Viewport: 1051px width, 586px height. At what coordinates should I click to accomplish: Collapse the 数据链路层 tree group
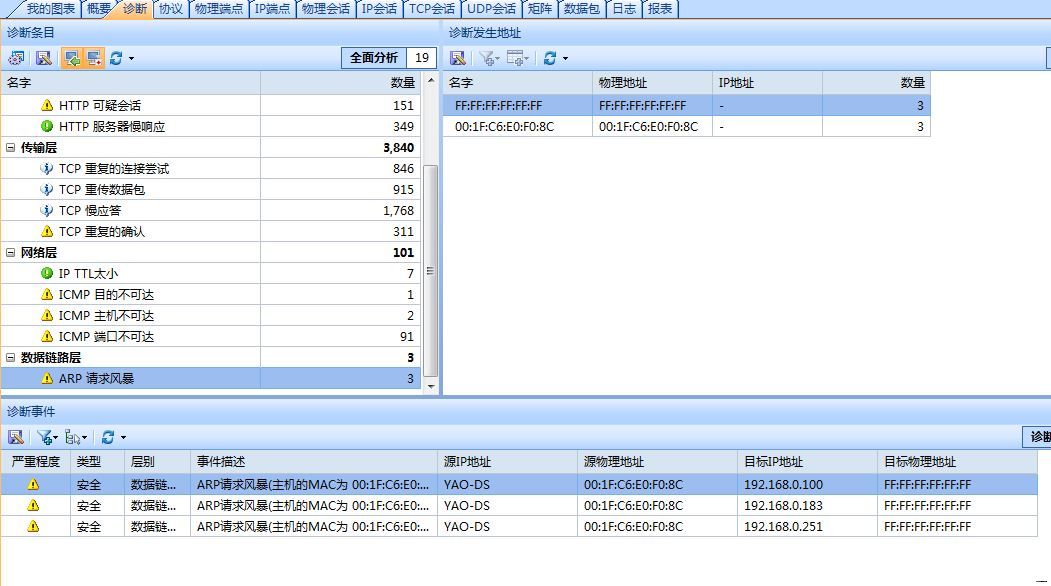(x=11, y=358)
